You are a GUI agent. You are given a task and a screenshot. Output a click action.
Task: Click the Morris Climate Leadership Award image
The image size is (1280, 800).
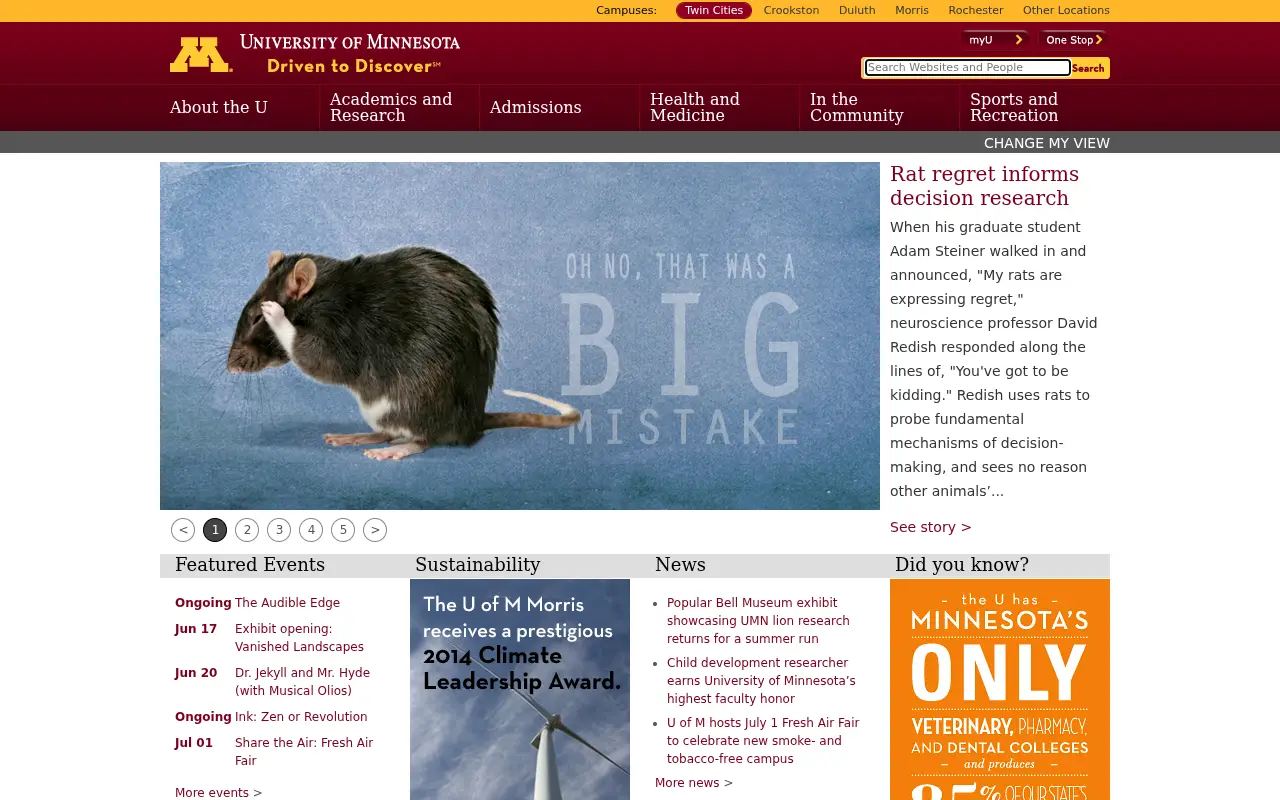(520, 689)
